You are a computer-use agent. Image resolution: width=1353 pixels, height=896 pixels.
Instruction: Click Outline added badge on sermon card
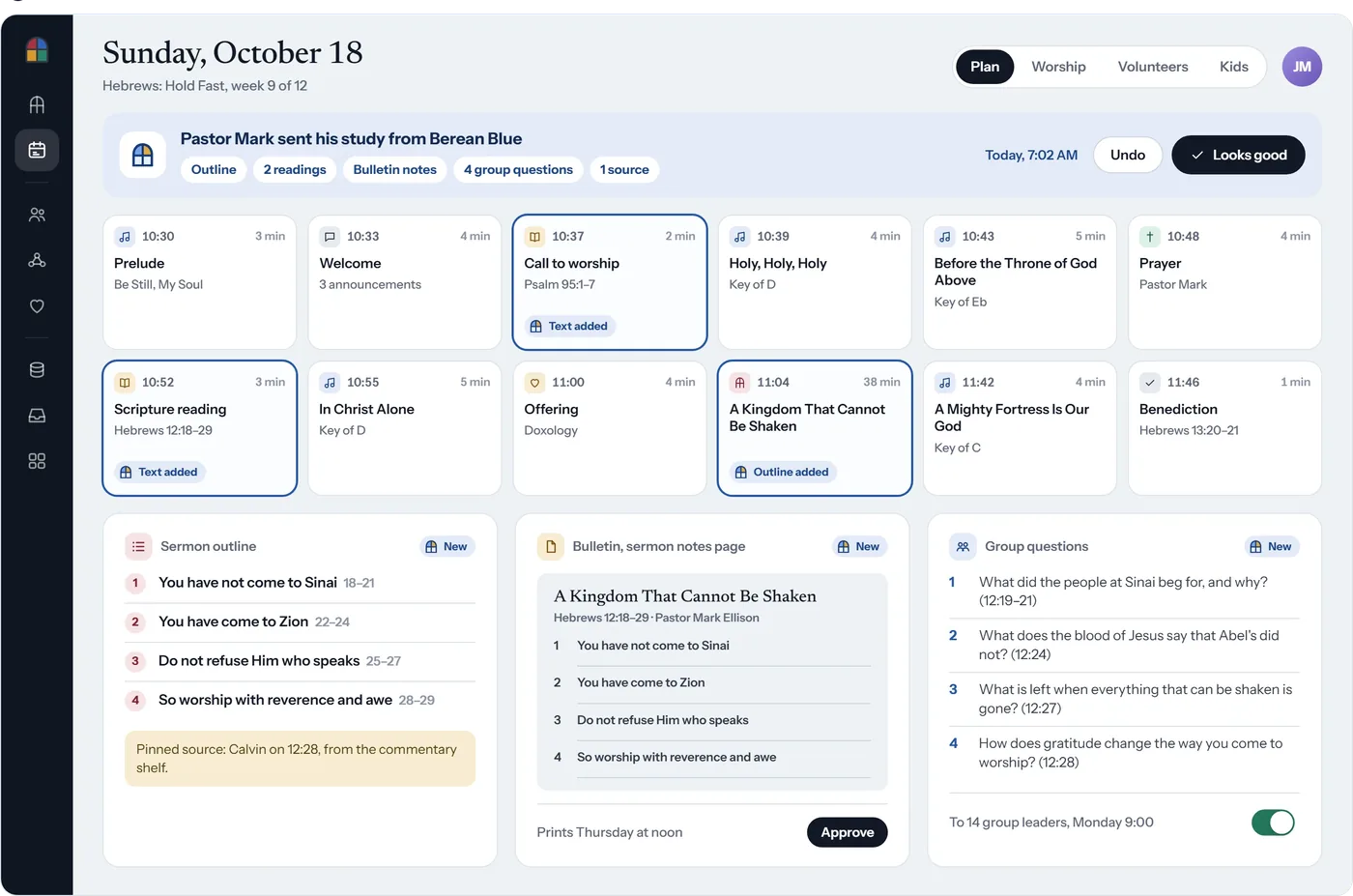point(782,473)
